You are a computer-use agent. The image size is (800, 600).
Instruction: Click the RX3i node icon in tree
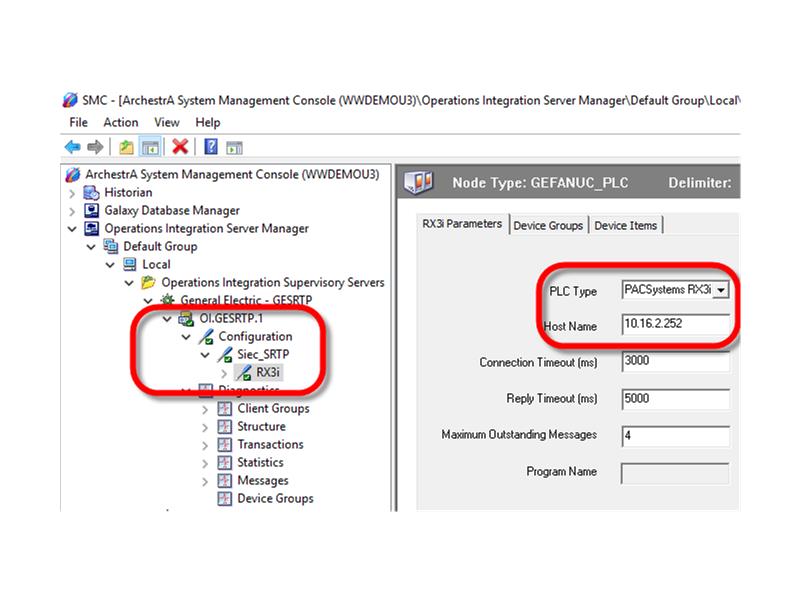pos(244,372)
